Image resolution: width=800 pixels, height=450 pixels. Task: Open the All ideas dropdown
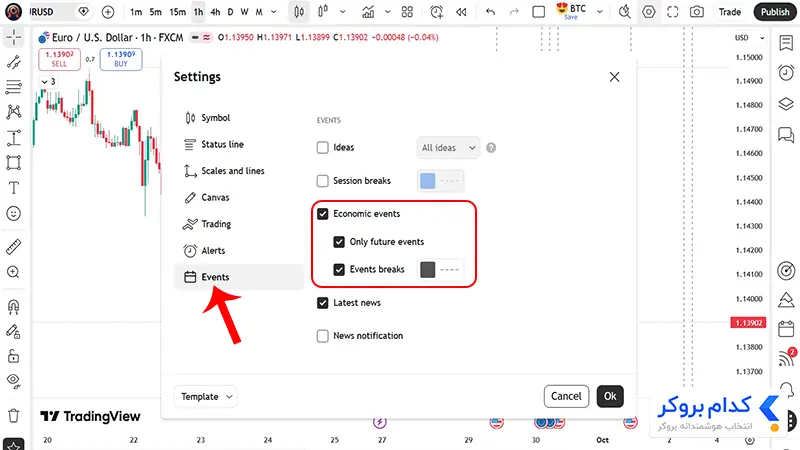tap(448, 147)
